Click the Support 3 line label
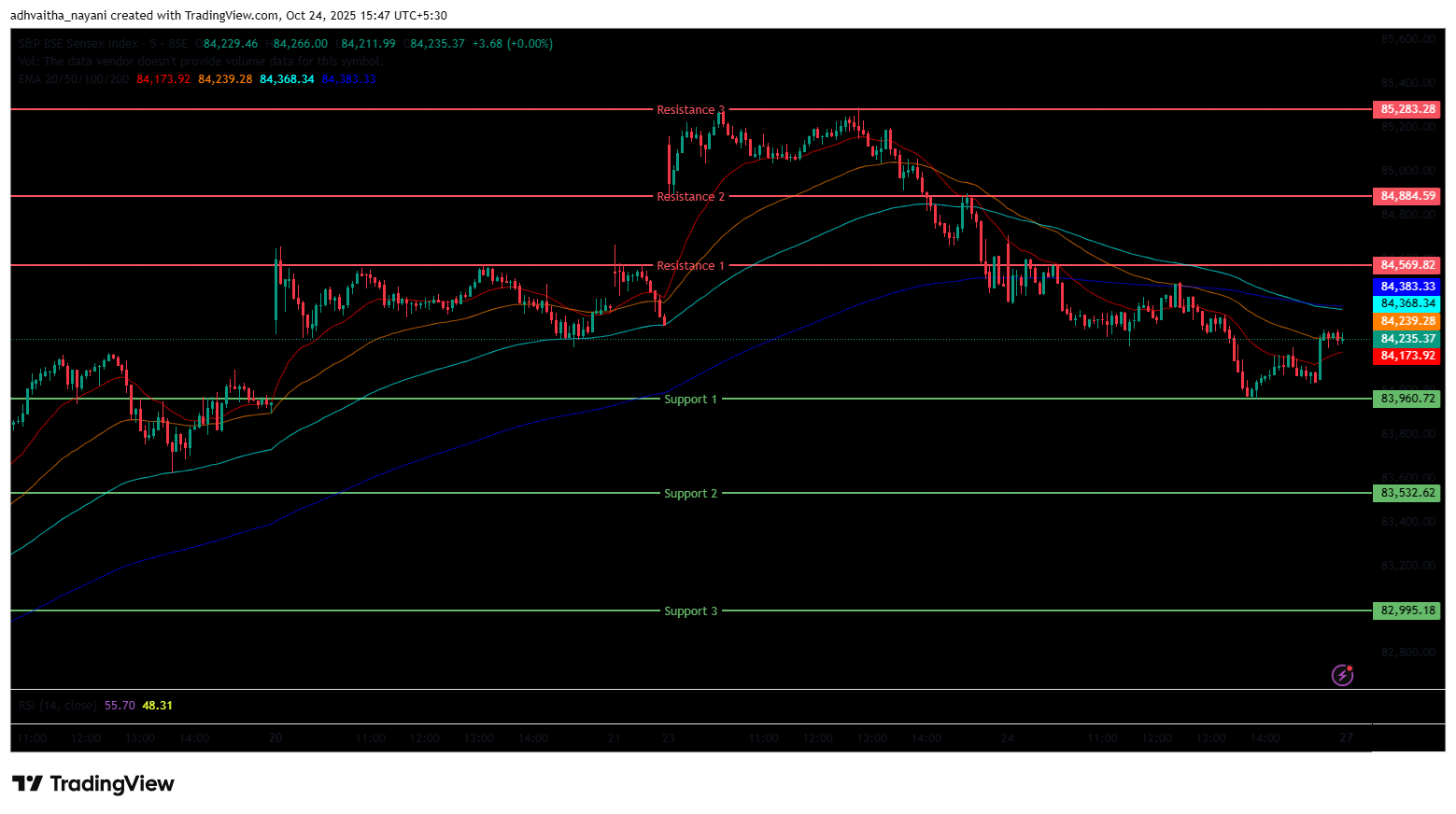Screen dimensions: 1456x814 [690, 611]
